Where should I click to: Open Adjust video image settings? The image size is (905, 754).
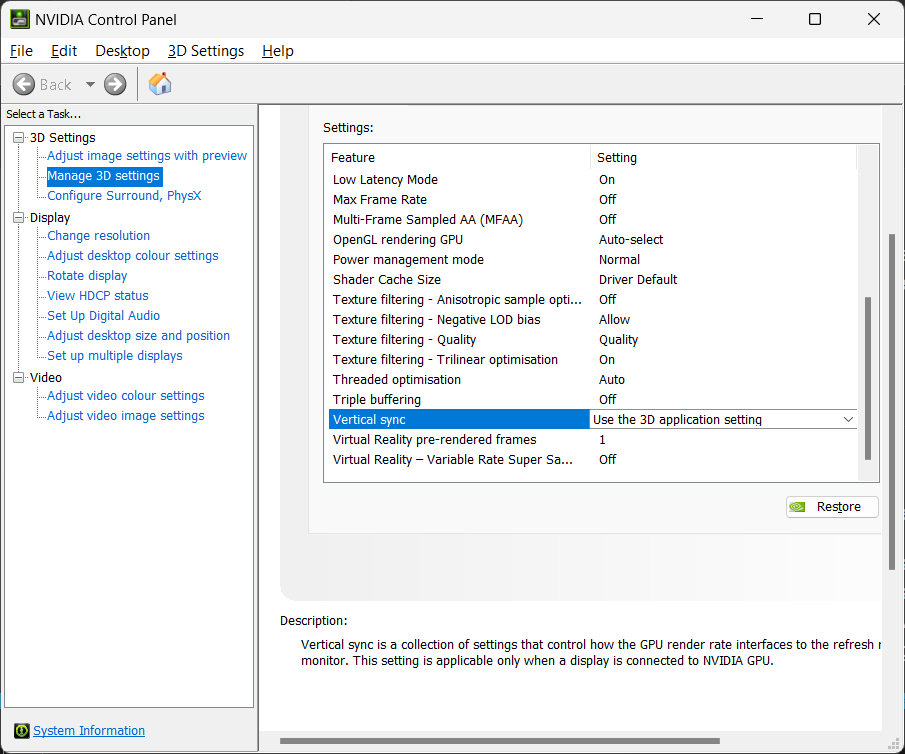click(126, 416)
